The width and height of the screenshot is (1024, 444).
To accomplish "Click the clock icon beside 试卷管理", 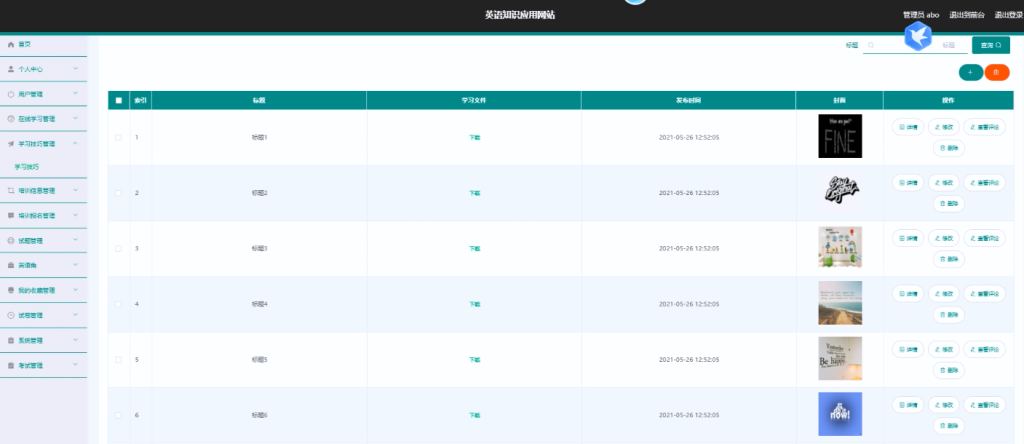I will pyautogui.click(x=10, y=315).
